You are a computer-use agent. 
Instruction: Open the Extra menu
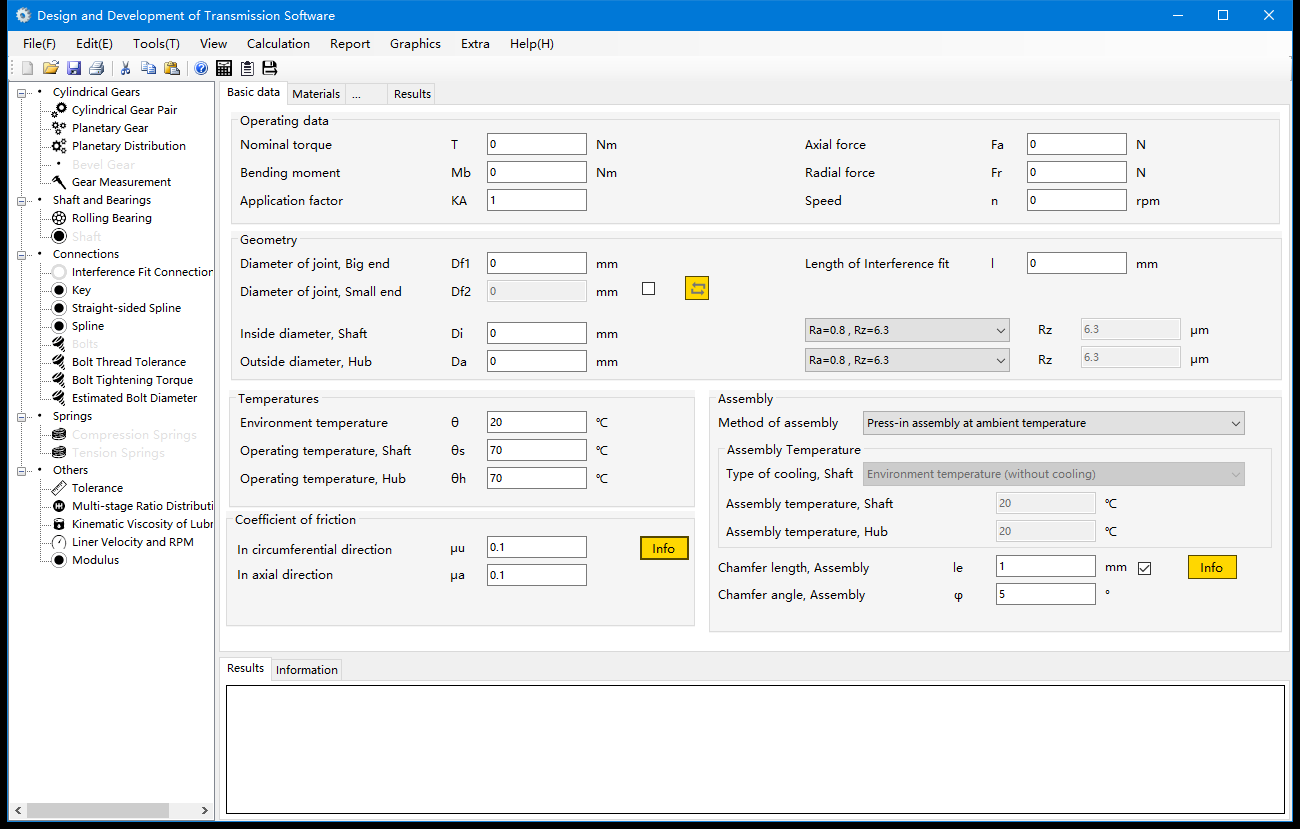click(475, 44)
